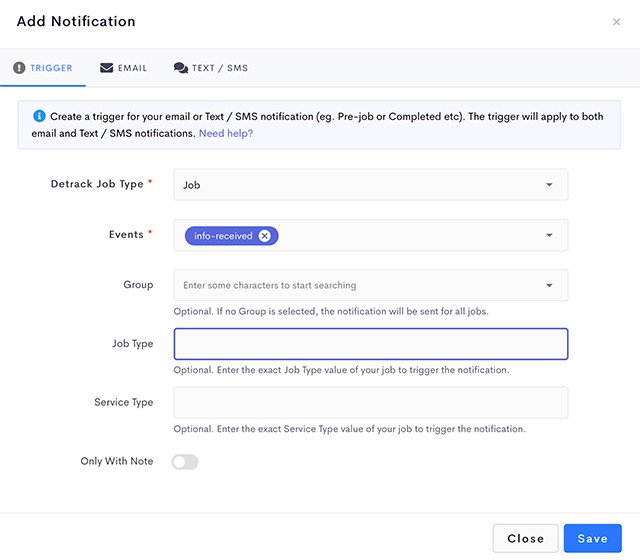
Task: Switch to the Email tab
Action: (x=123, y=68)
